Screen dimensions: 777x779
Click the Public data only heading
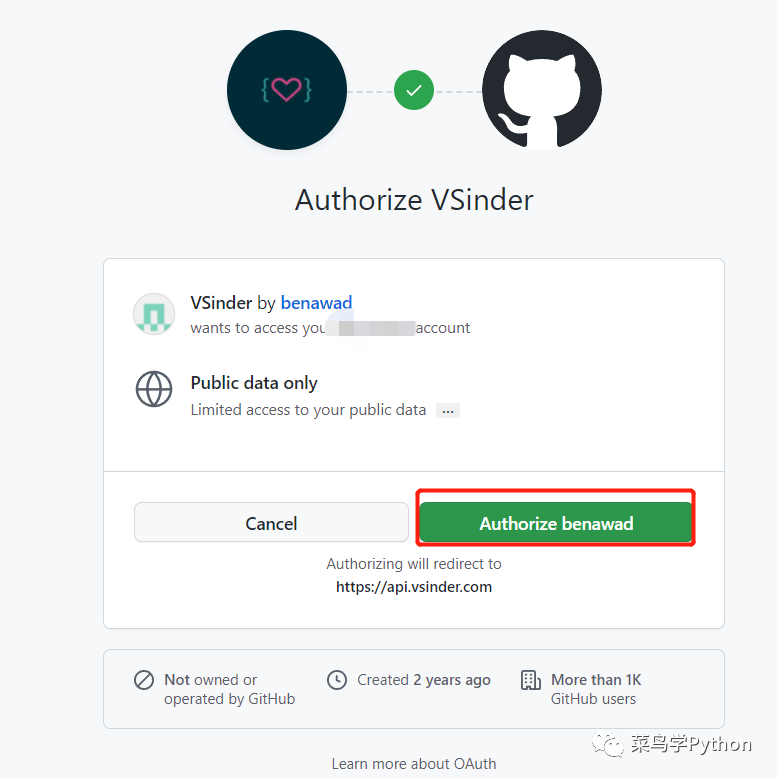[x=254, y=383]
